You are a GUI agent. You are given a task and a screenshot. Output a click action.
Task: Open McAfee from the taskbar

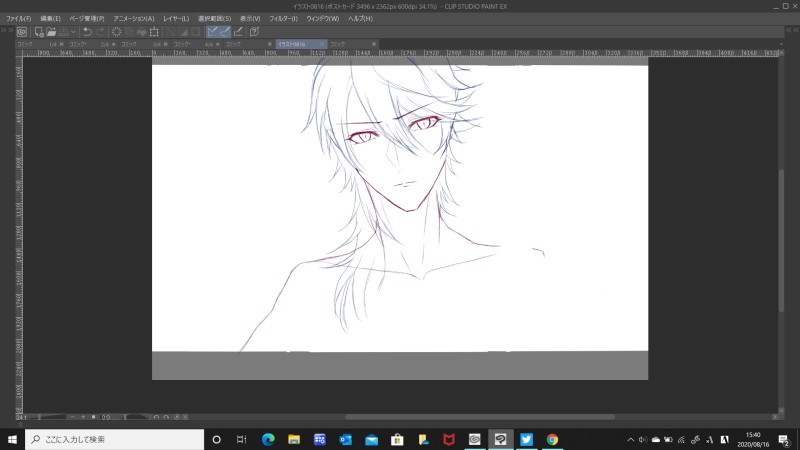pos(449,439)
